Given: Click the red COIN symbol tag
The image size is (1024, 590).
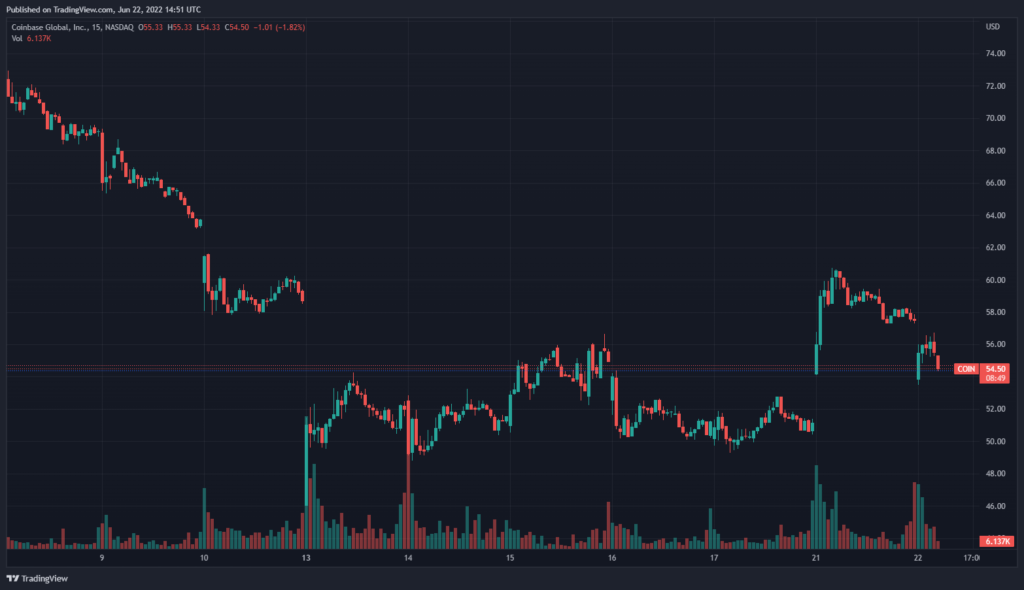Looking at the screenshot, I should 966,369.
